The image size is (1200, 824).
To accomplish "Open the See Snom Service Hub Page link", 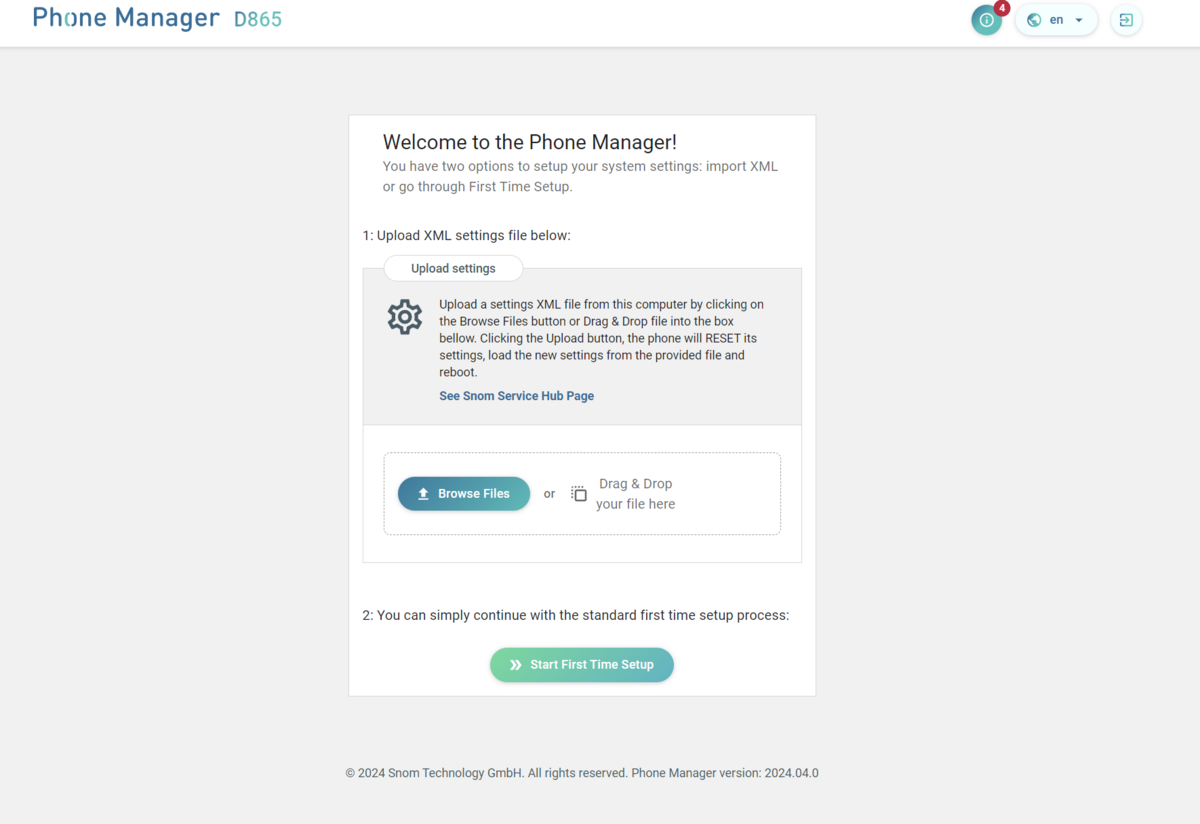I will 516,396.
